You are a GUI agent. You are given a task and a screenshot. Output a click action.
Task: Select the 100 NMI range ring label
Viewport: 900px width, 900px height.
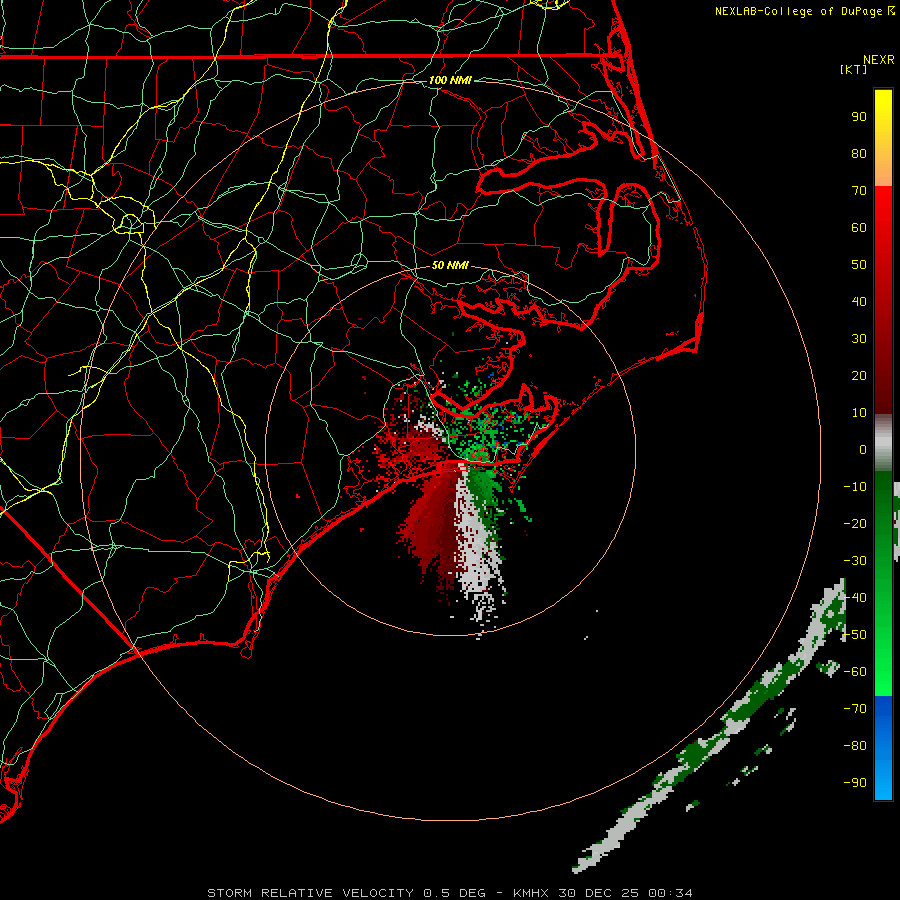click(450, 80)
